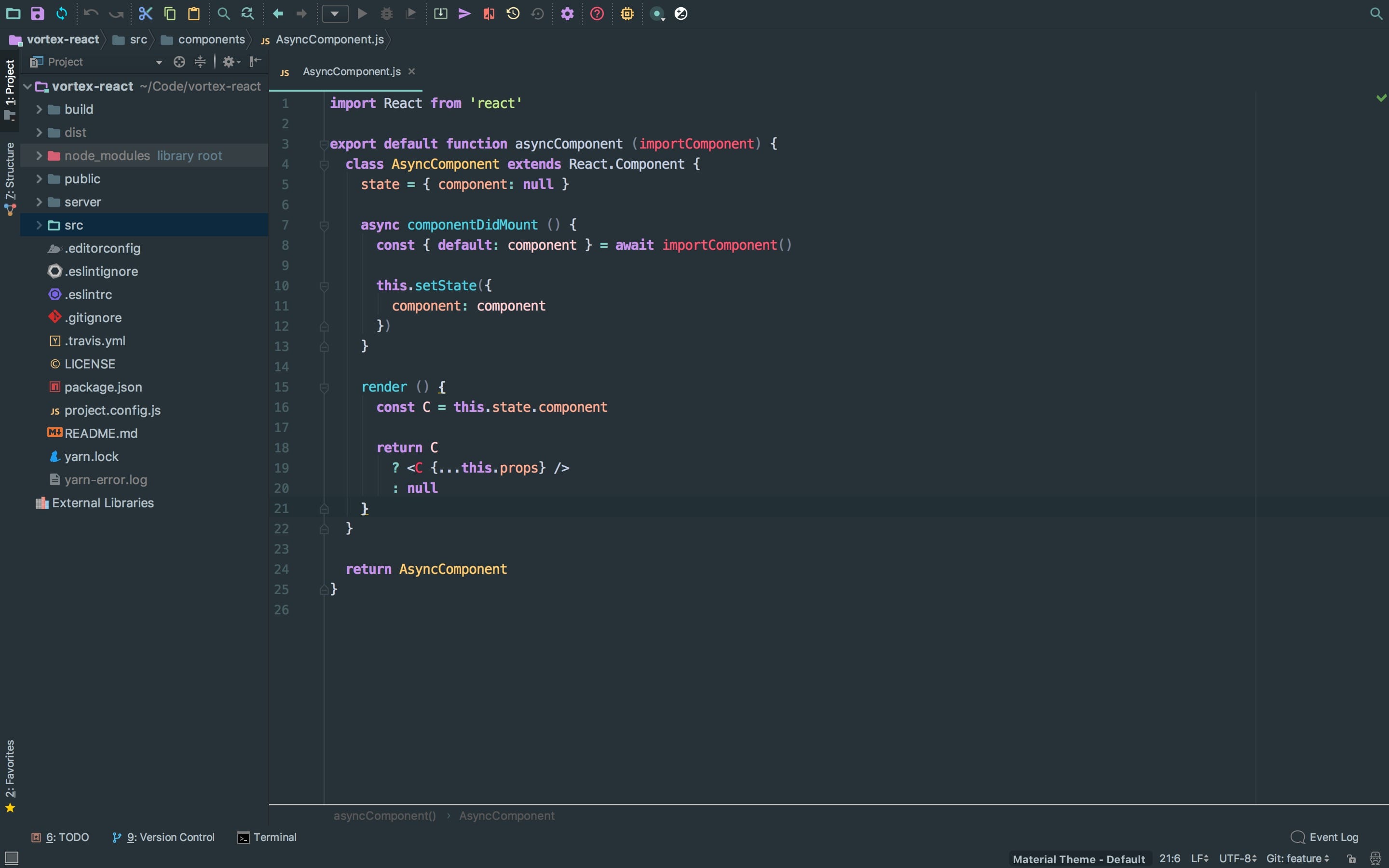1389x868 pixels.
Task: Open the run configuration dropdown
Action: click(x=335, y=14)
